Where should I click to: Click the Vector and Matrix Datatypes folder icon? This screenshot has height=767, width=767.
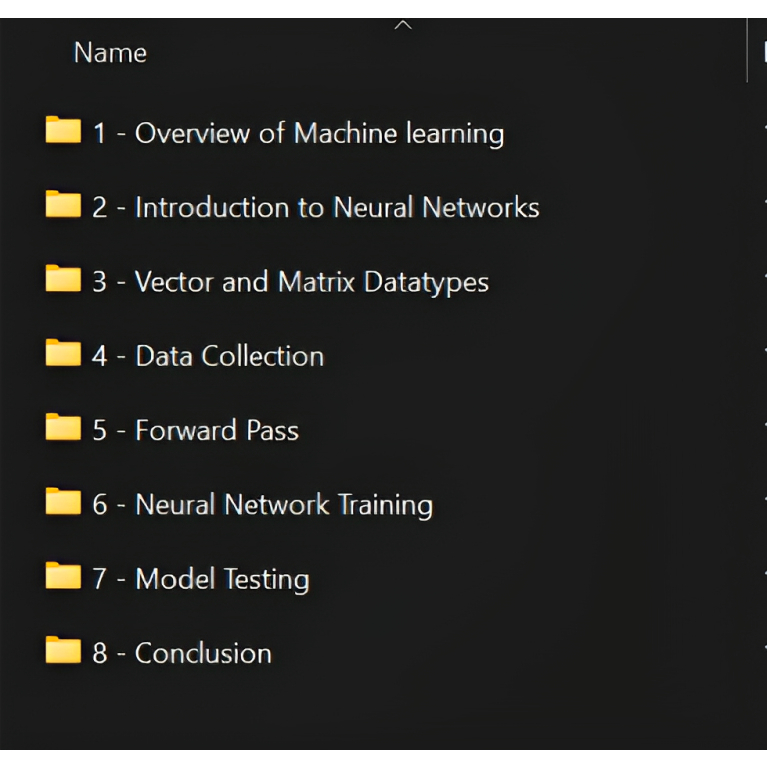tap(63, 279)
